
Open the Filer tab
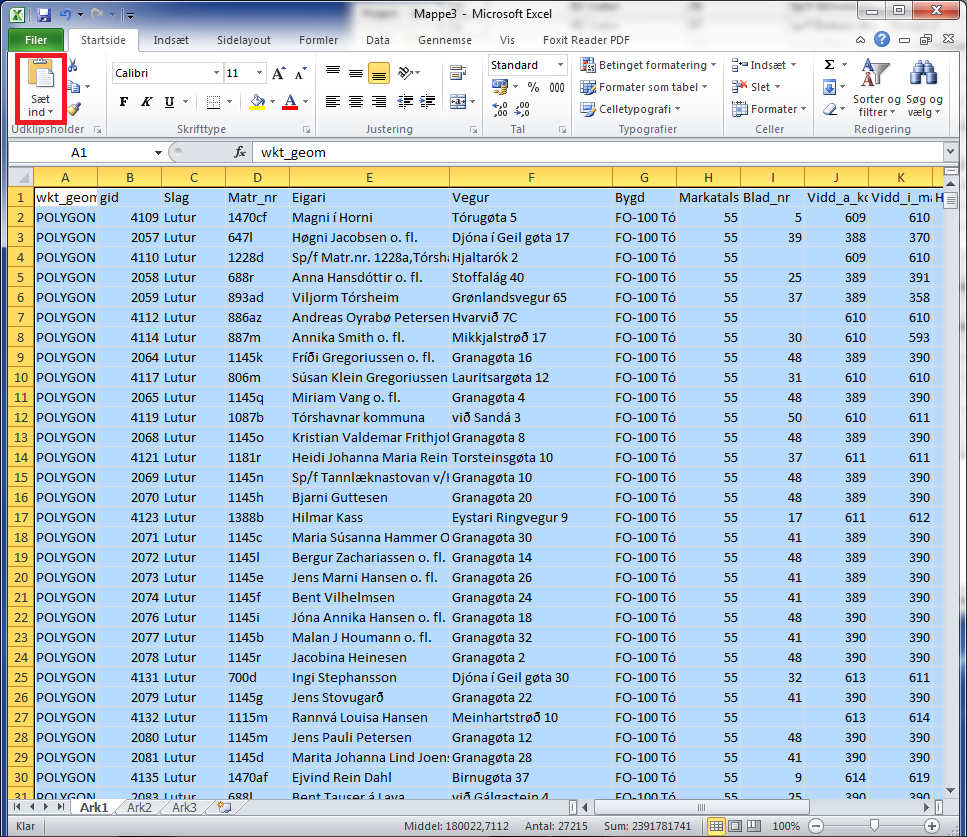(36, 40)
